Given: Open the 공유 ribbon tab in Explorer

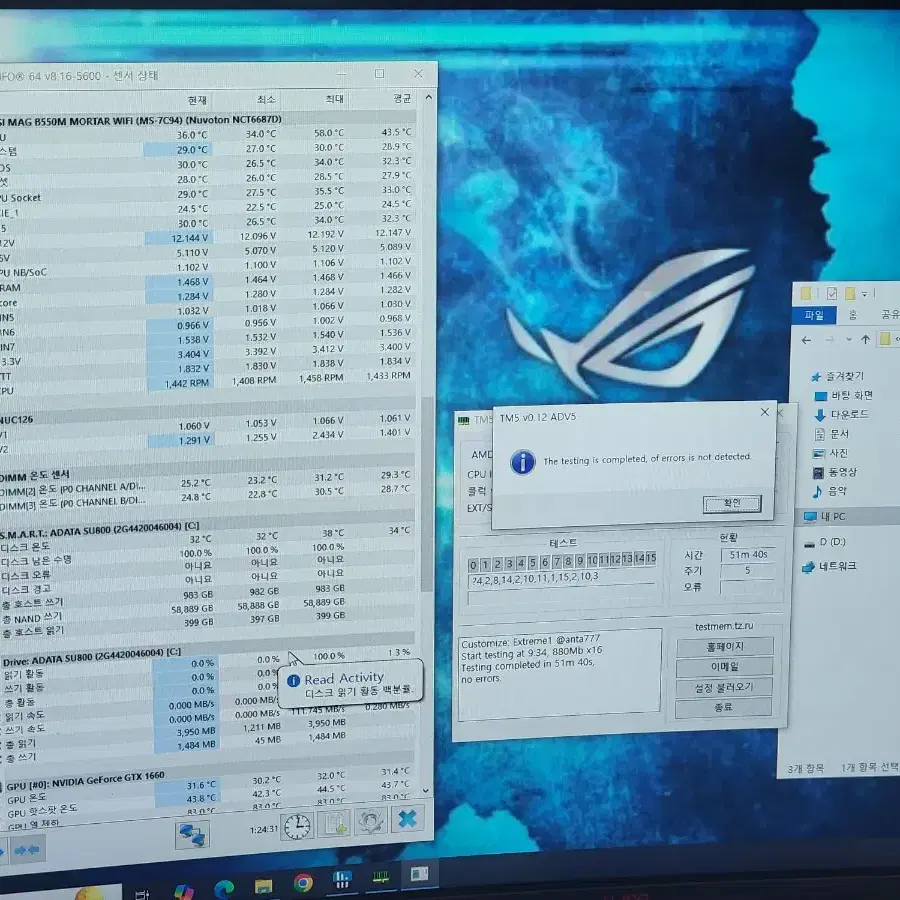Looking at the screenshot, I should (x=890, y=314).
